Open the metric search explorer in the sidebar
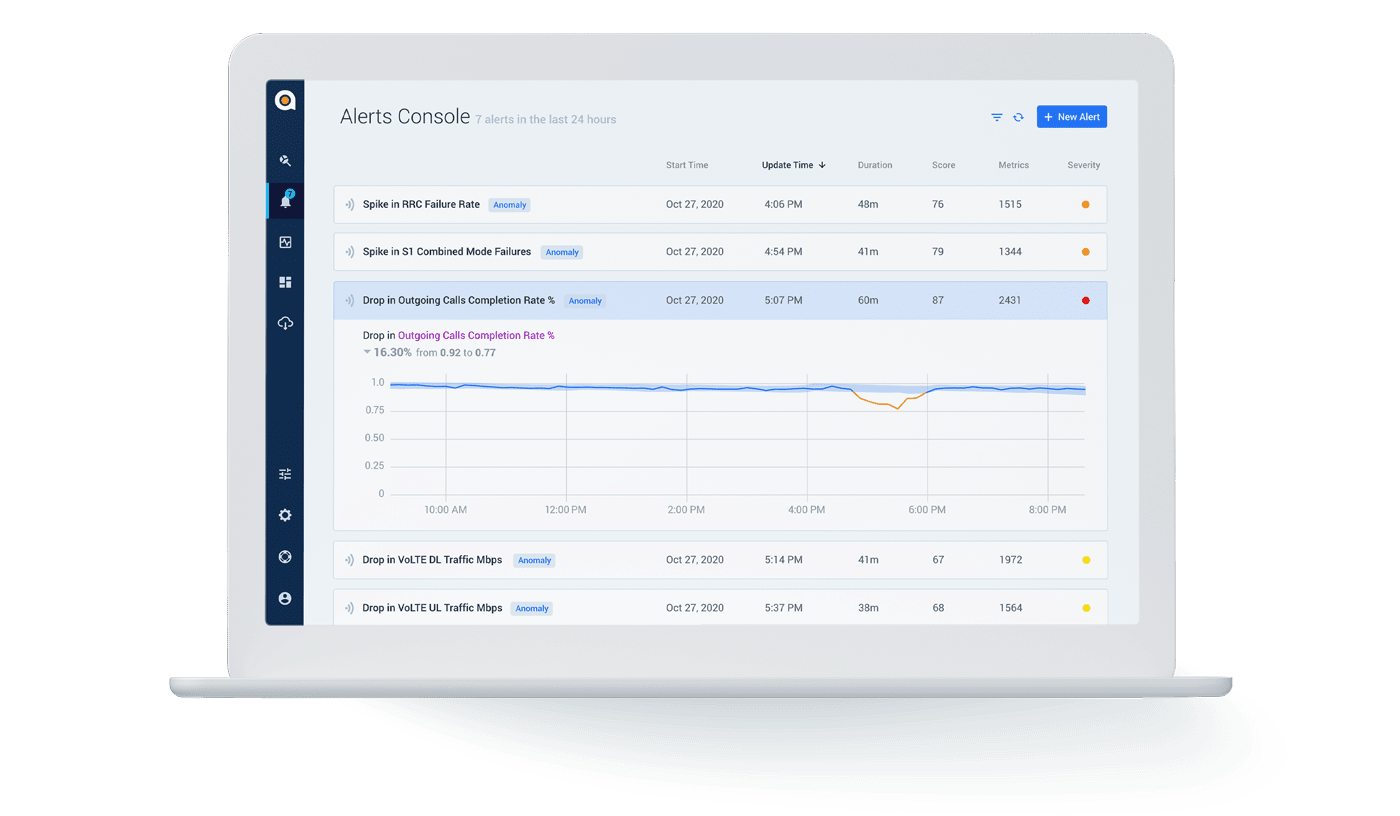Screen dimensions: 1400x816 click(285, 160)
